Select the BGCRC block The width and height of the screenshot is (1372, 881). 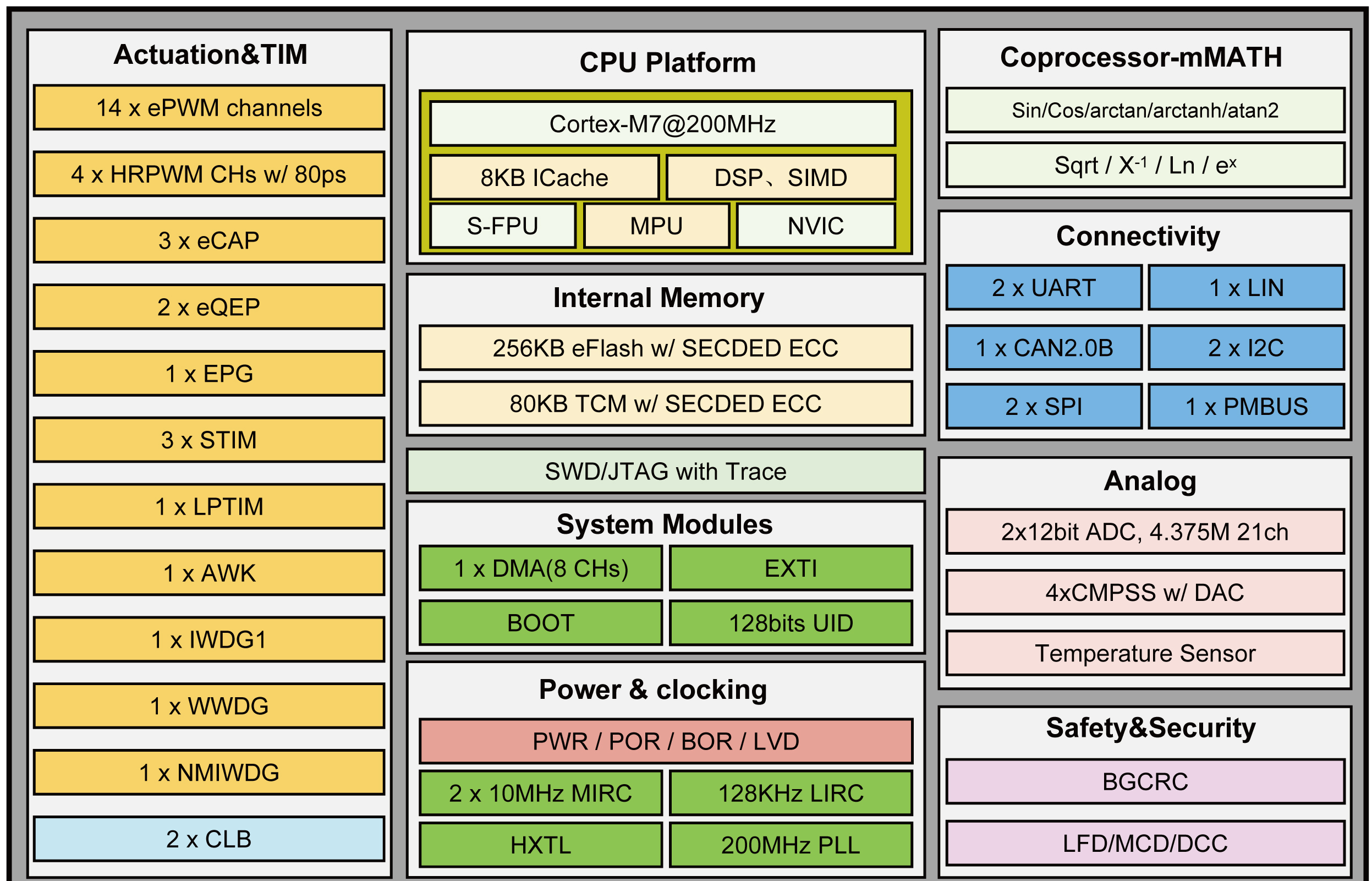click(x=1145, y=781)
